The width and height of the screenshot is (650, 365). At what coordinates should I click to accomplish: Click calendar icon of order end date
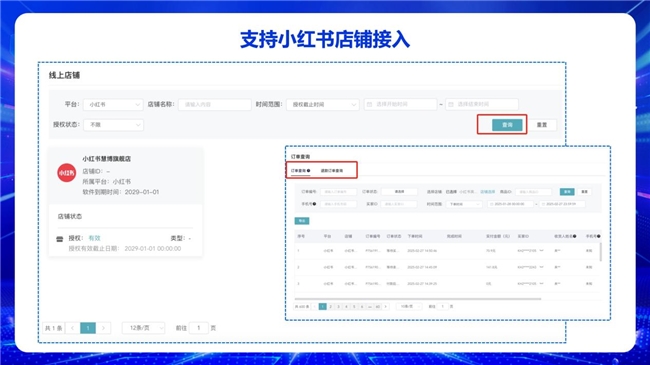543,204
